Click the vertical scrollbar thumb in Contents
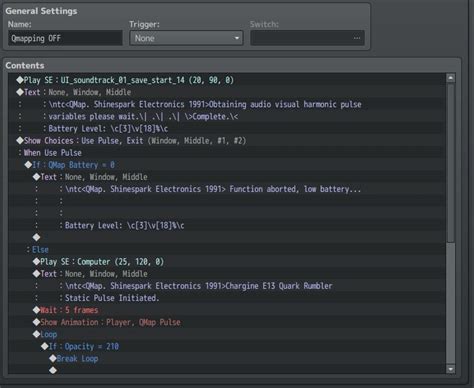 tap(451, 163)
